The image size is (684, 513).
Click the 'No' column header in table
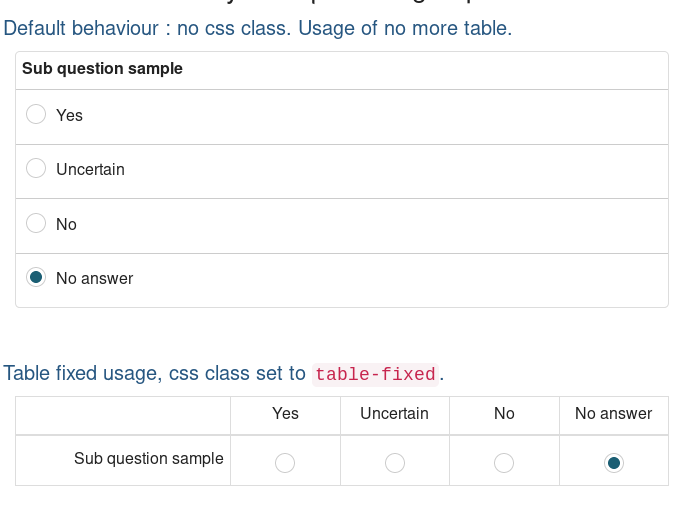504,414
